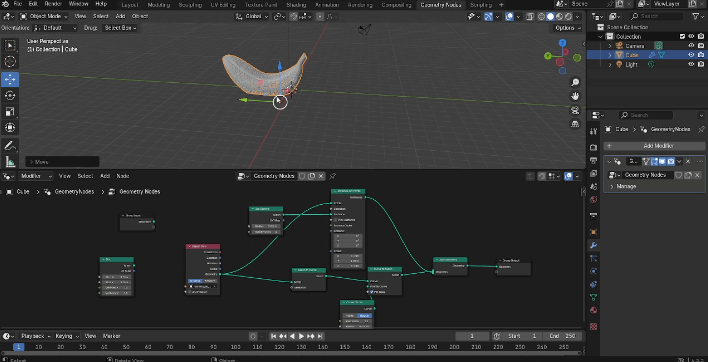The image size is (708, 362).
Task: Select the Measure tool
Action: 10,161
